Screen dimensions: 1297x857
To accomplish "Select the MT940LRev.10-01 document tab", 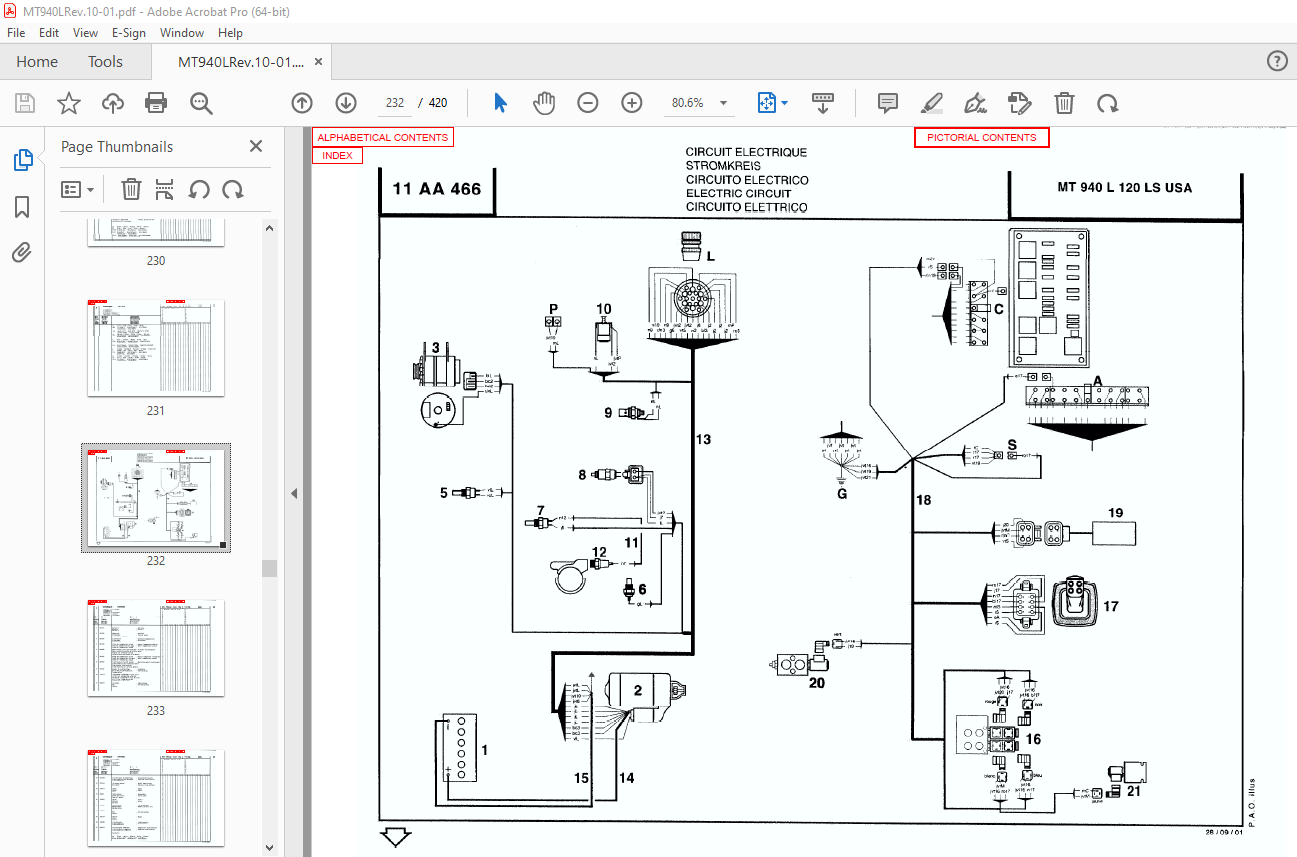I will pos(241,61).
